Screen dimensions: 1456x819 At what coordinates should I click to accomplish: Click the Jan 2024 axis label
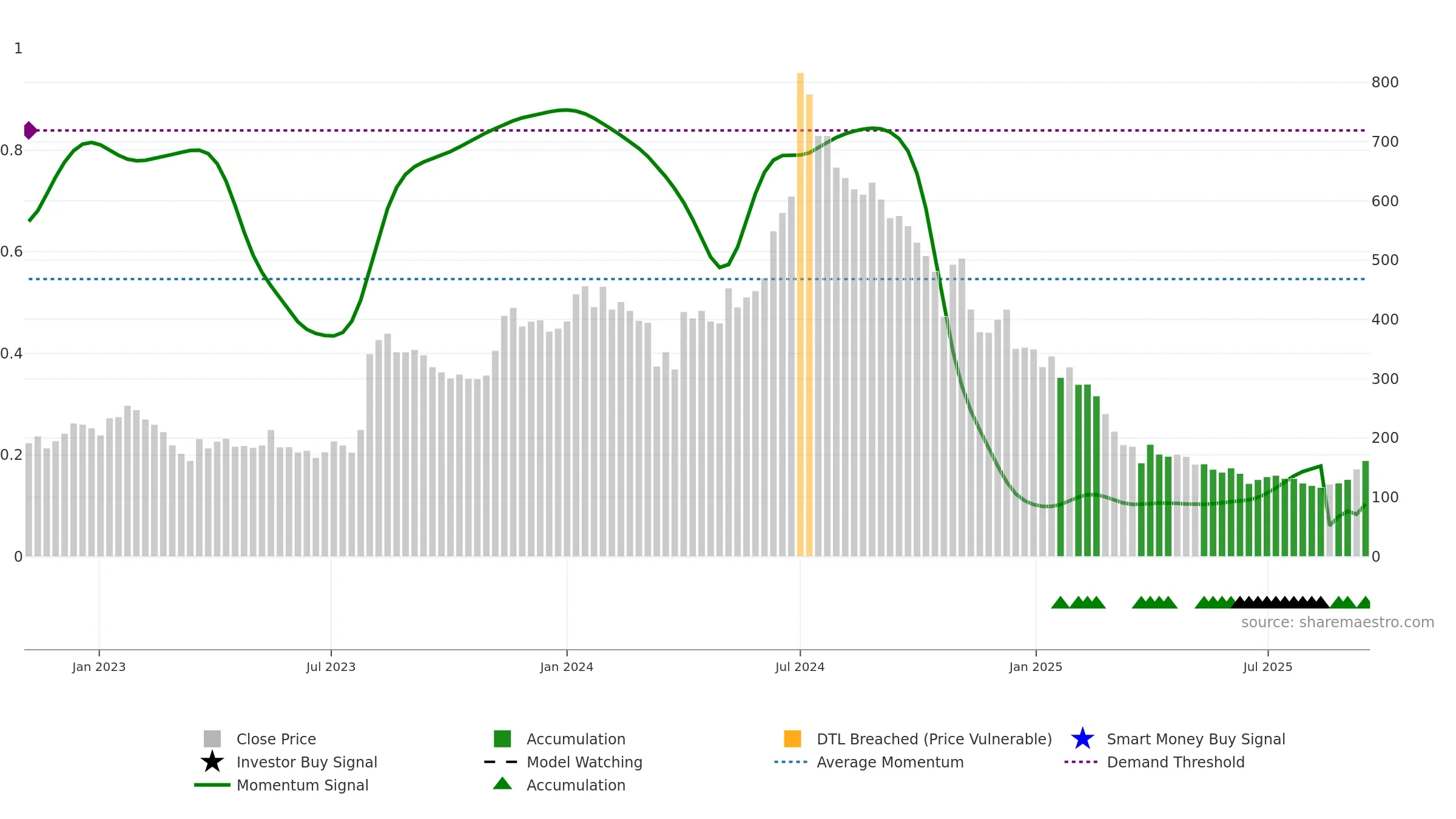[567, 667]
